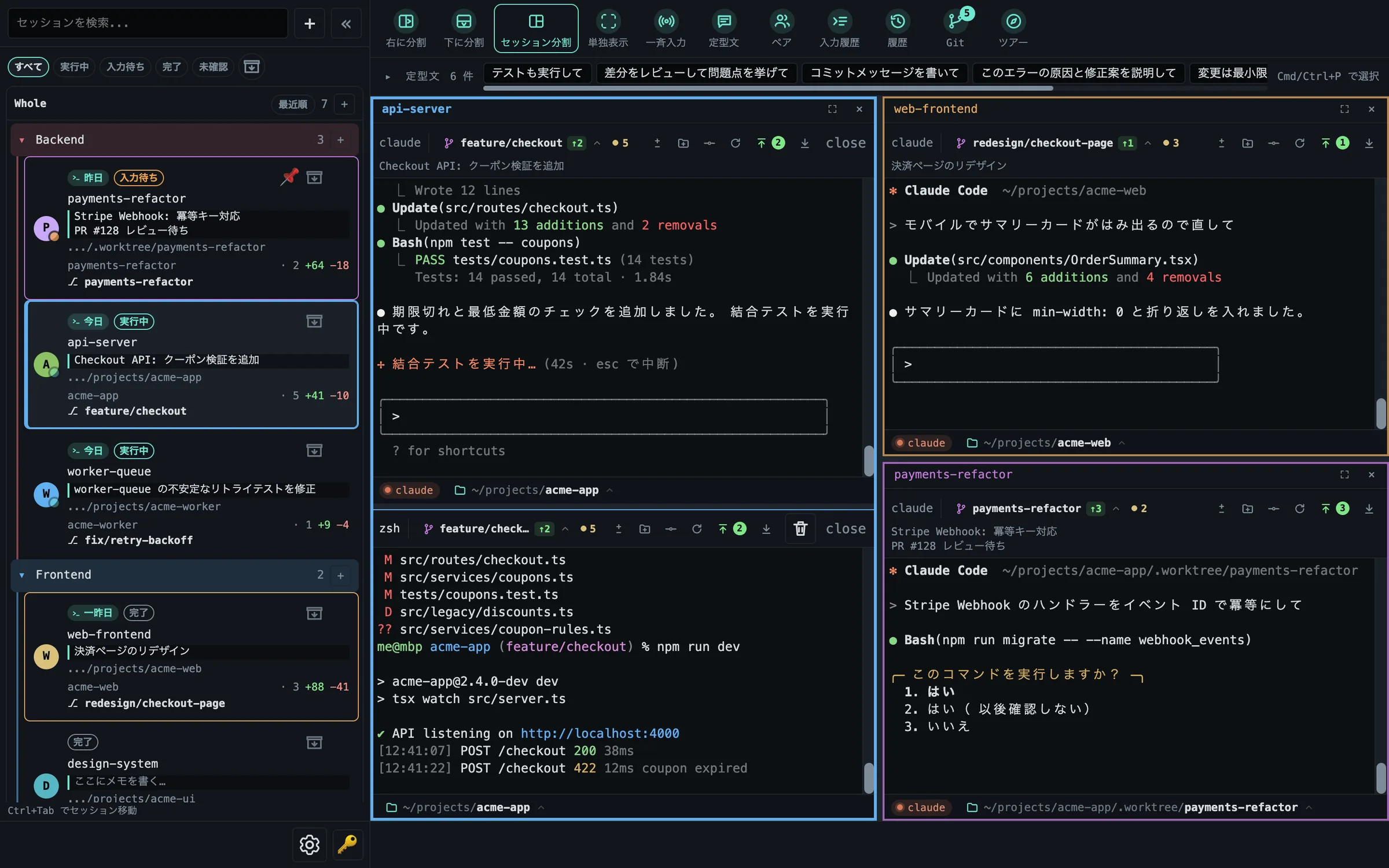This screenshot has width=1389, height=868.
Task: Add session to Backend group
Action: point(340,140)
